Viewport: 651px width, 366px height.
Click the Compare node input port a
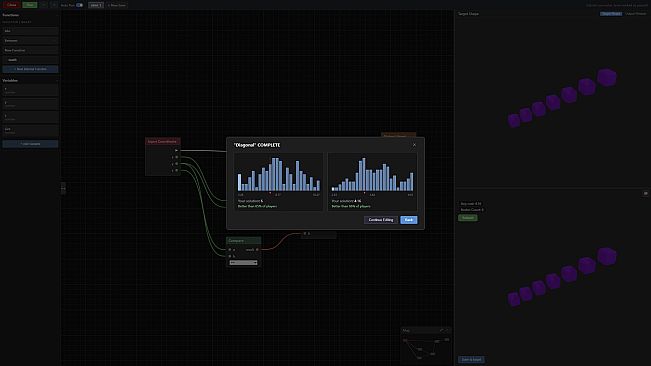tap(230, 250)
